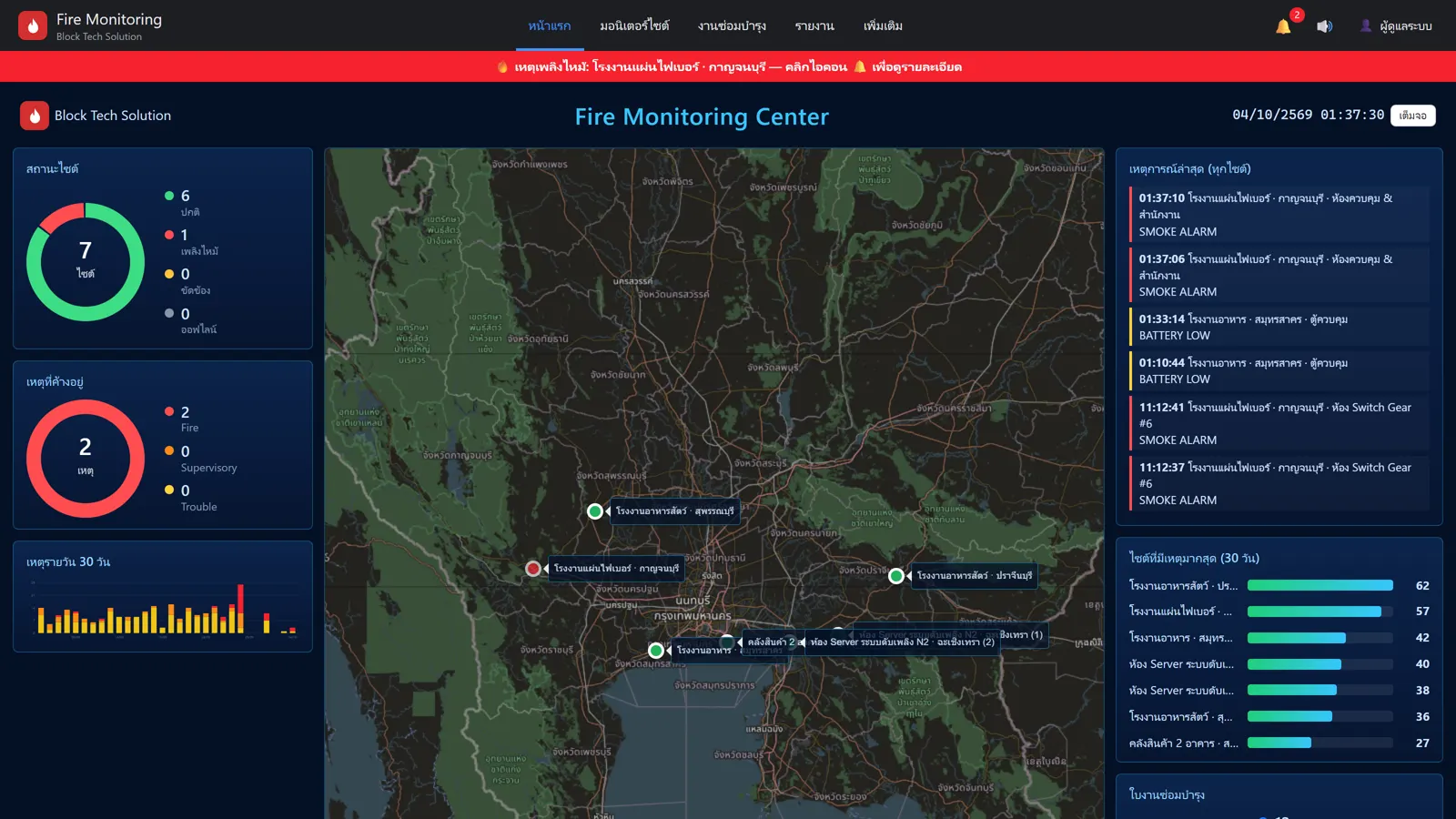Select the green ปราจีนบุรี feed factory map marker

(x=896, y=576)
